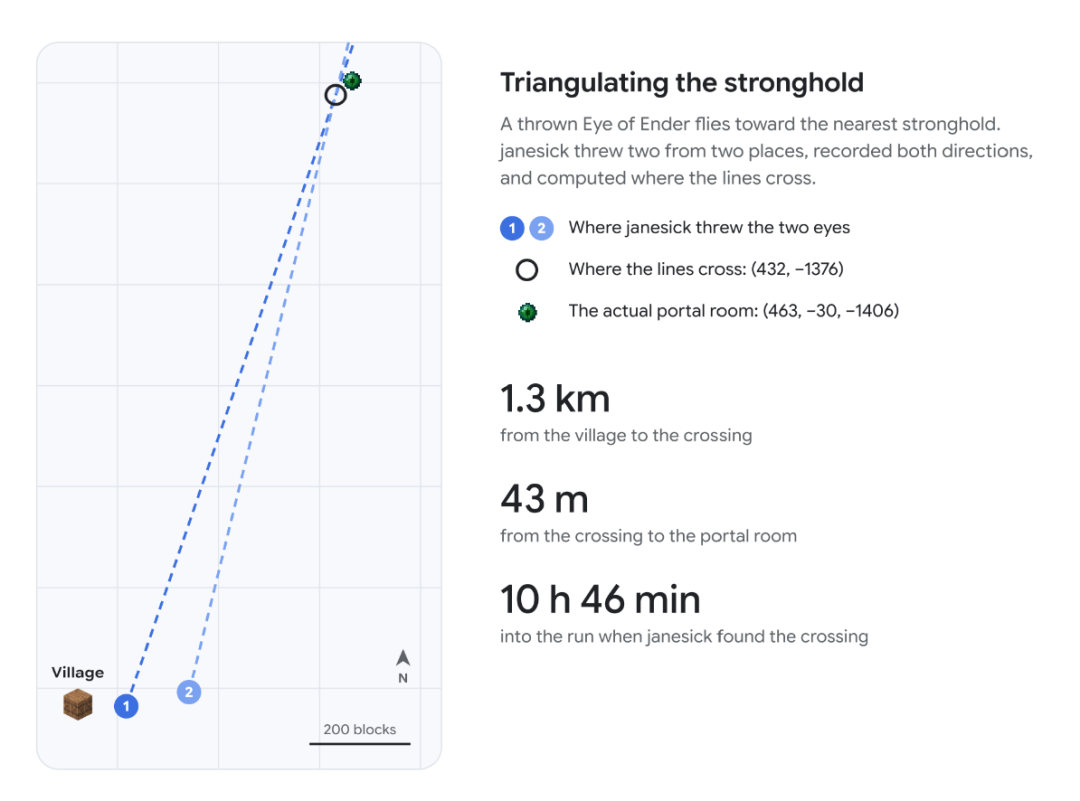1080x801 pixels.
Task: Click the legend's dark blue 1 badge
Action: (512, 228)
